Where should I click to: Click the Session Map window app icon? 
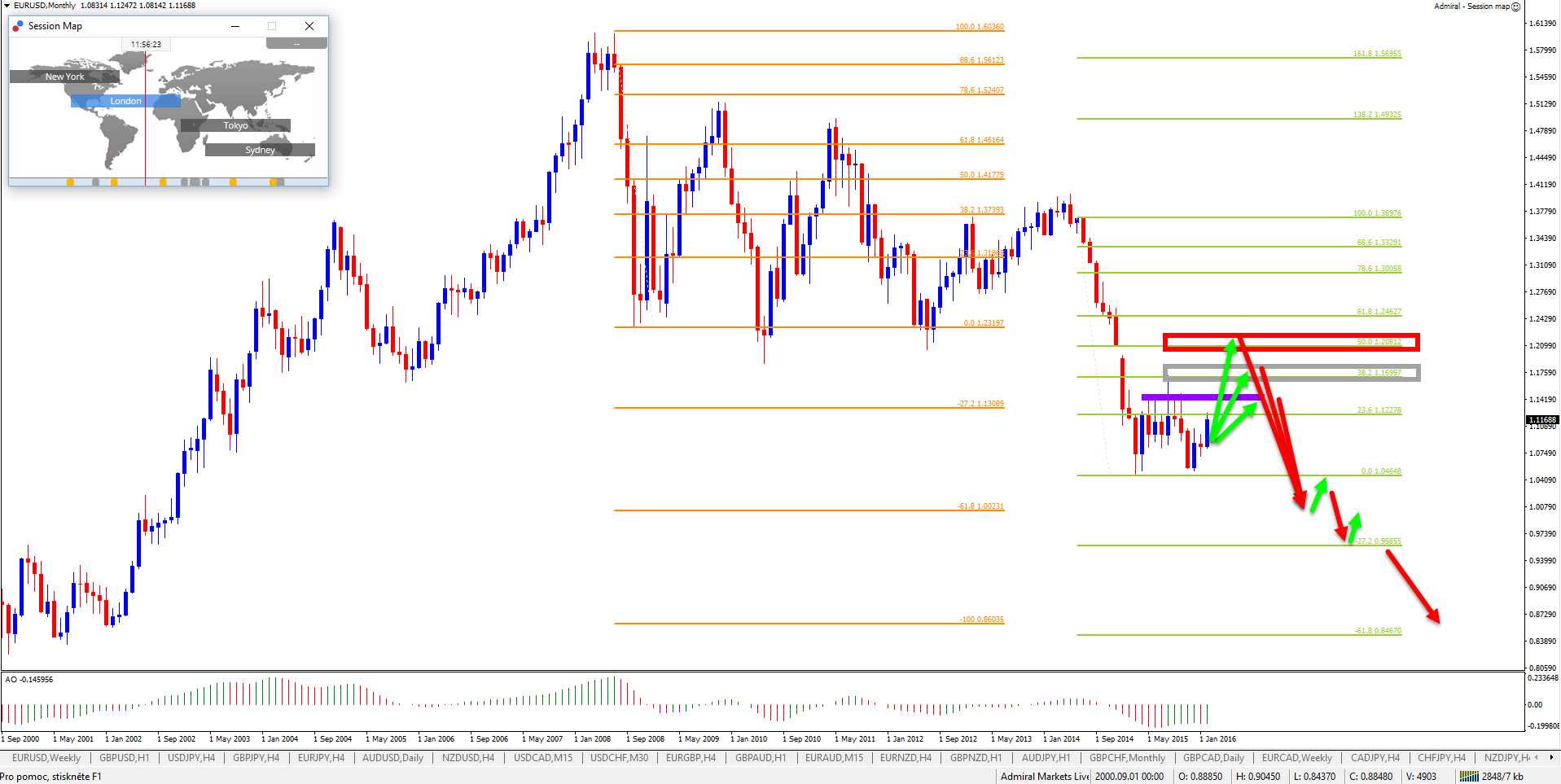click(x=18, y=26)
